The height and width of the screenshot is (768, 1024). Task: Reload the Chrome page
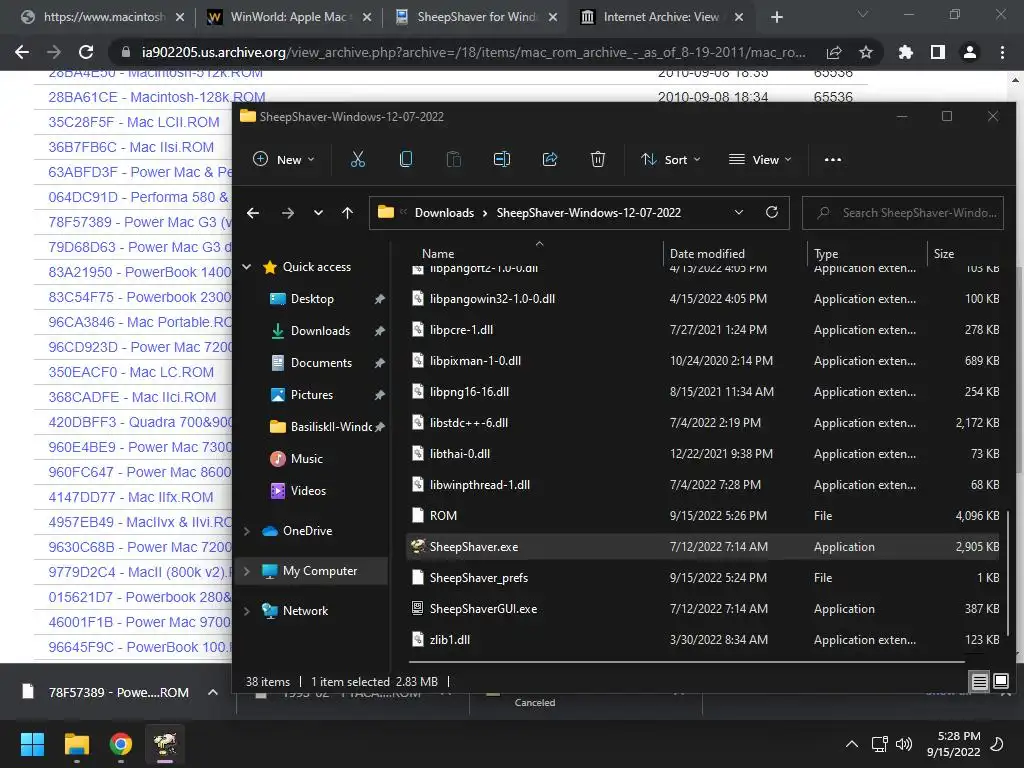point(86,52)
